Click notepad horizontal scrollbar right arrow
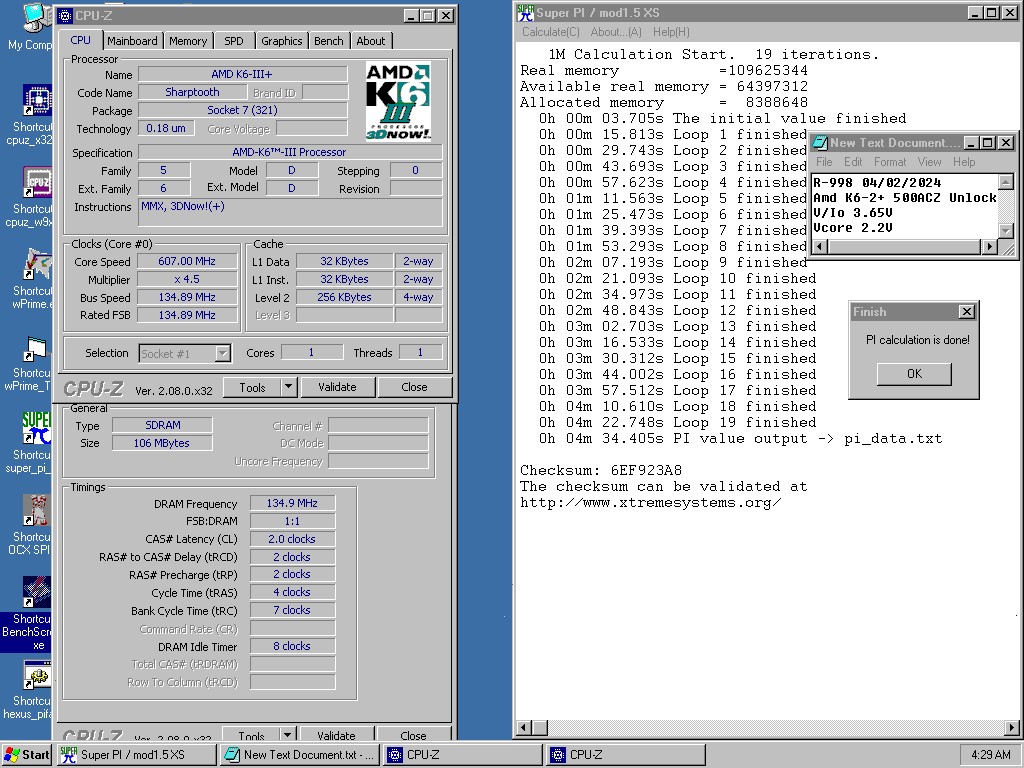The image size is (1024, 768). [x=990, y=246]
